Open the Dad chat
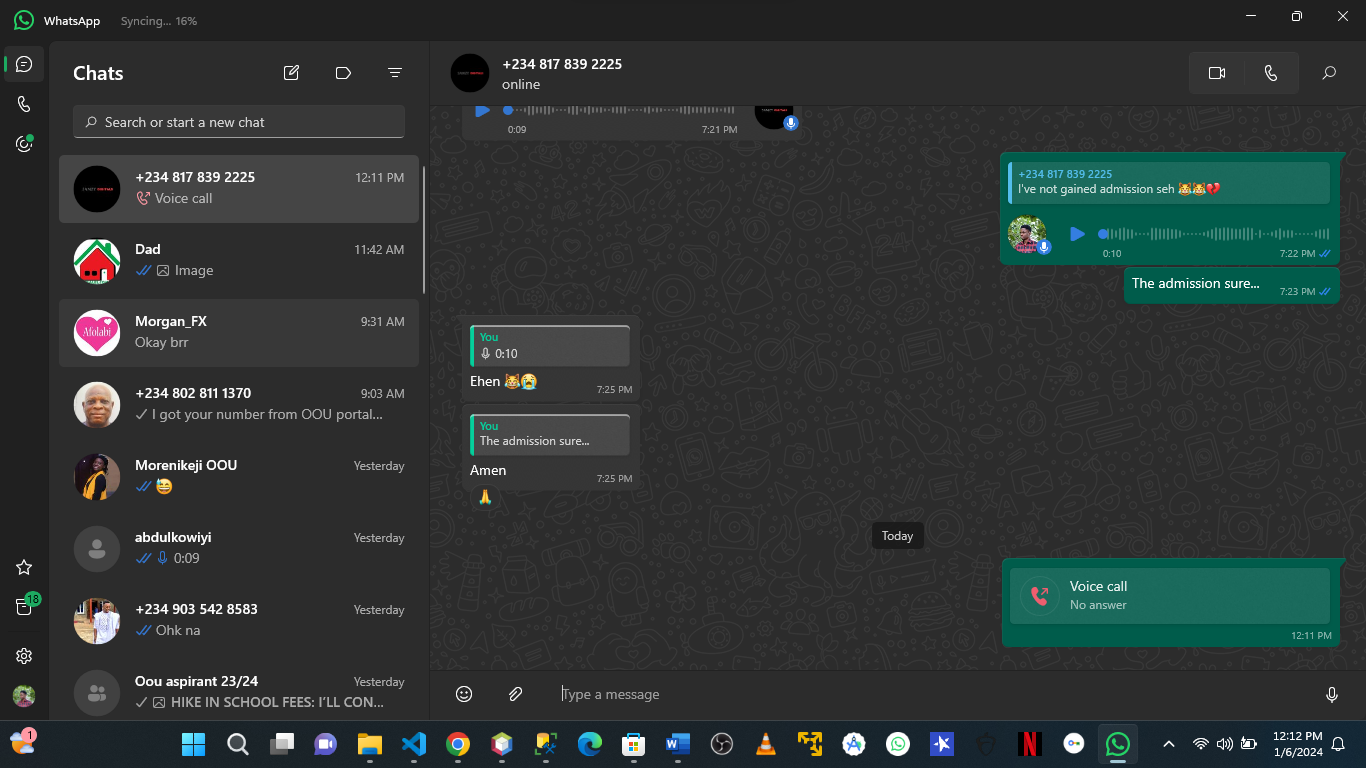The image size is (1366, 768). 239,260
